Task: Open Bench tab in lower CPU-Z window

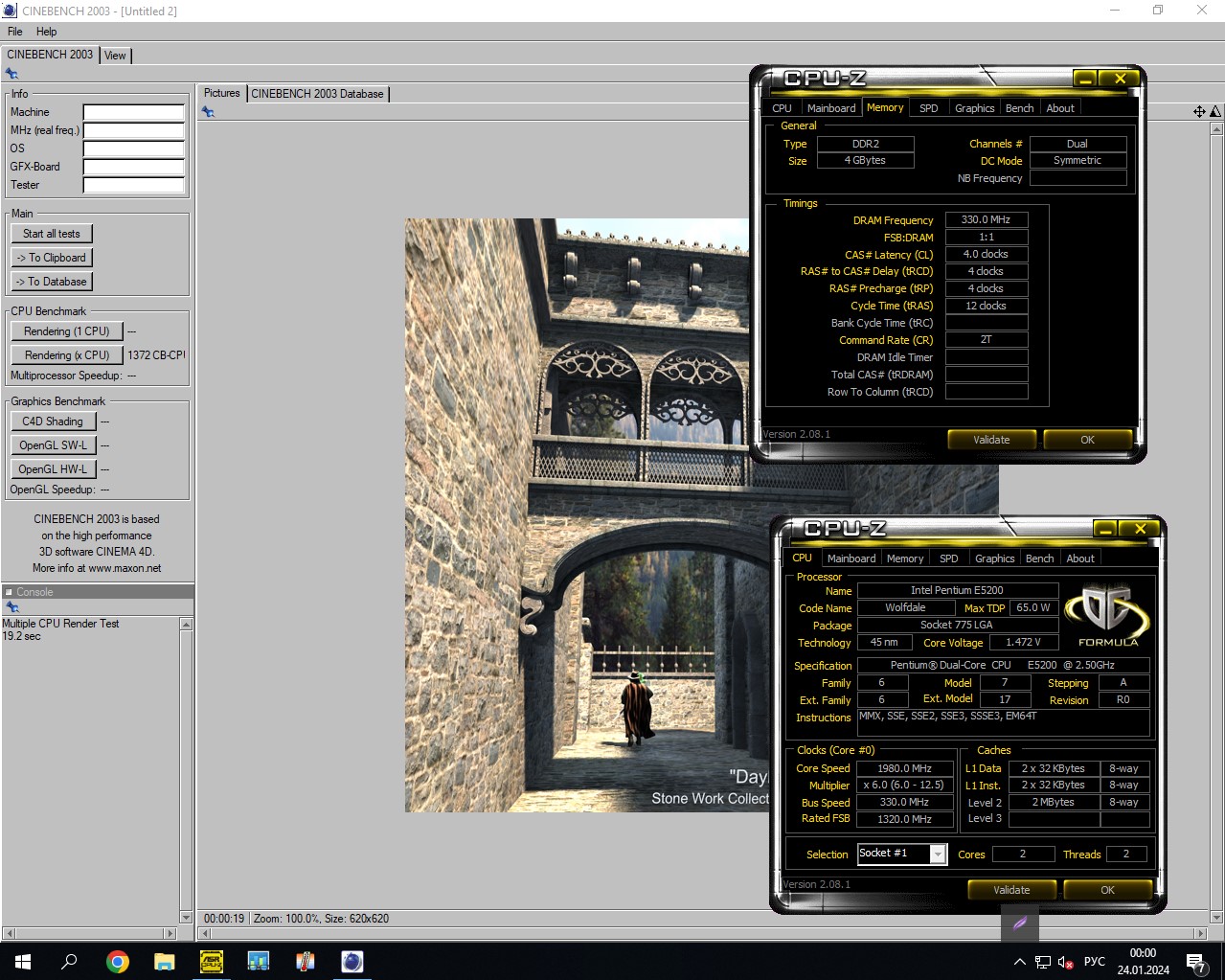Action: [x=1039, y=558]
